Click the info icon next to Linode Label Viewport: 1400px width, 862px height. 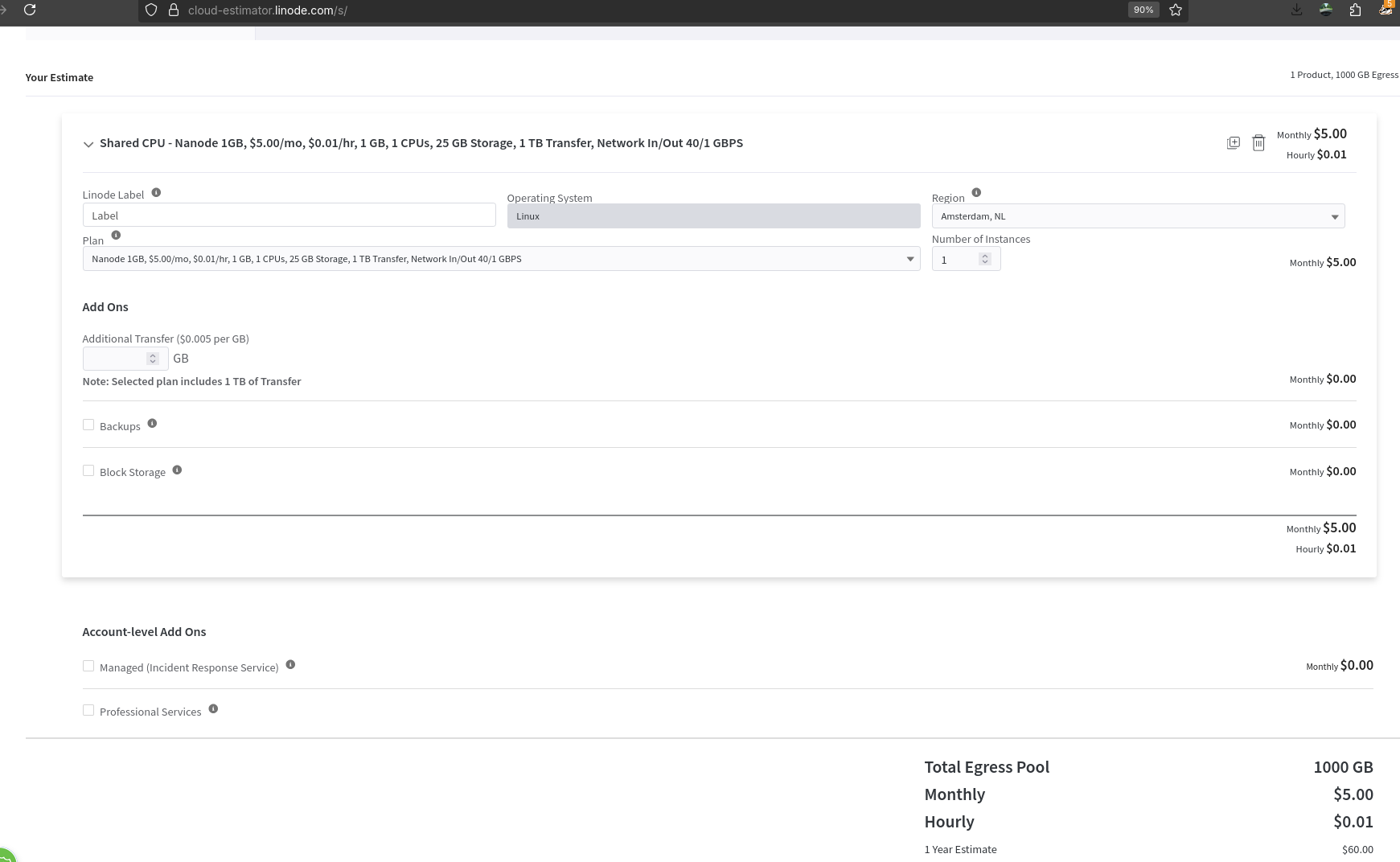tap(156, 193)
